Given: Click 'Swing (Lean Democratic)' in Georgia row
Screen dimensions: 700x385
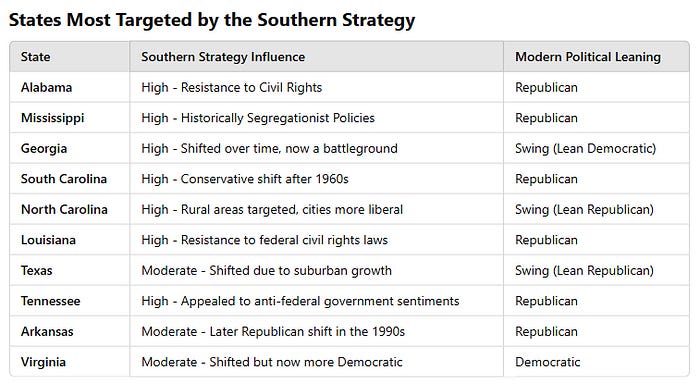Looking at the screenshot, I should click(x=585, y=148).
